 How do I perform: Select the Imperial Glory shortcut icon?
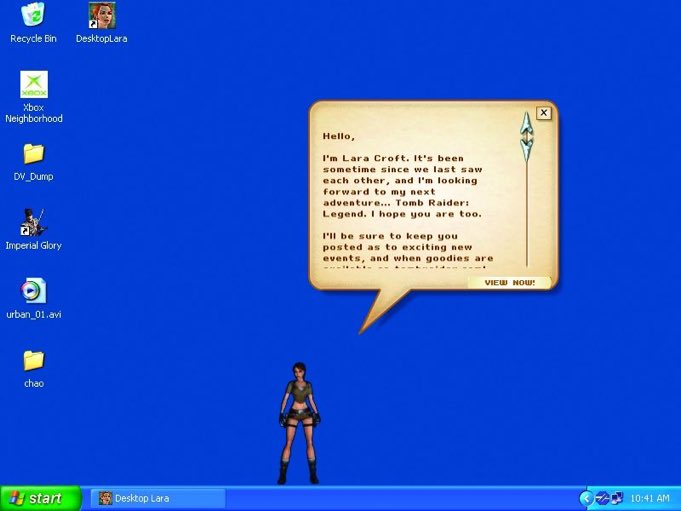[33, 230]
